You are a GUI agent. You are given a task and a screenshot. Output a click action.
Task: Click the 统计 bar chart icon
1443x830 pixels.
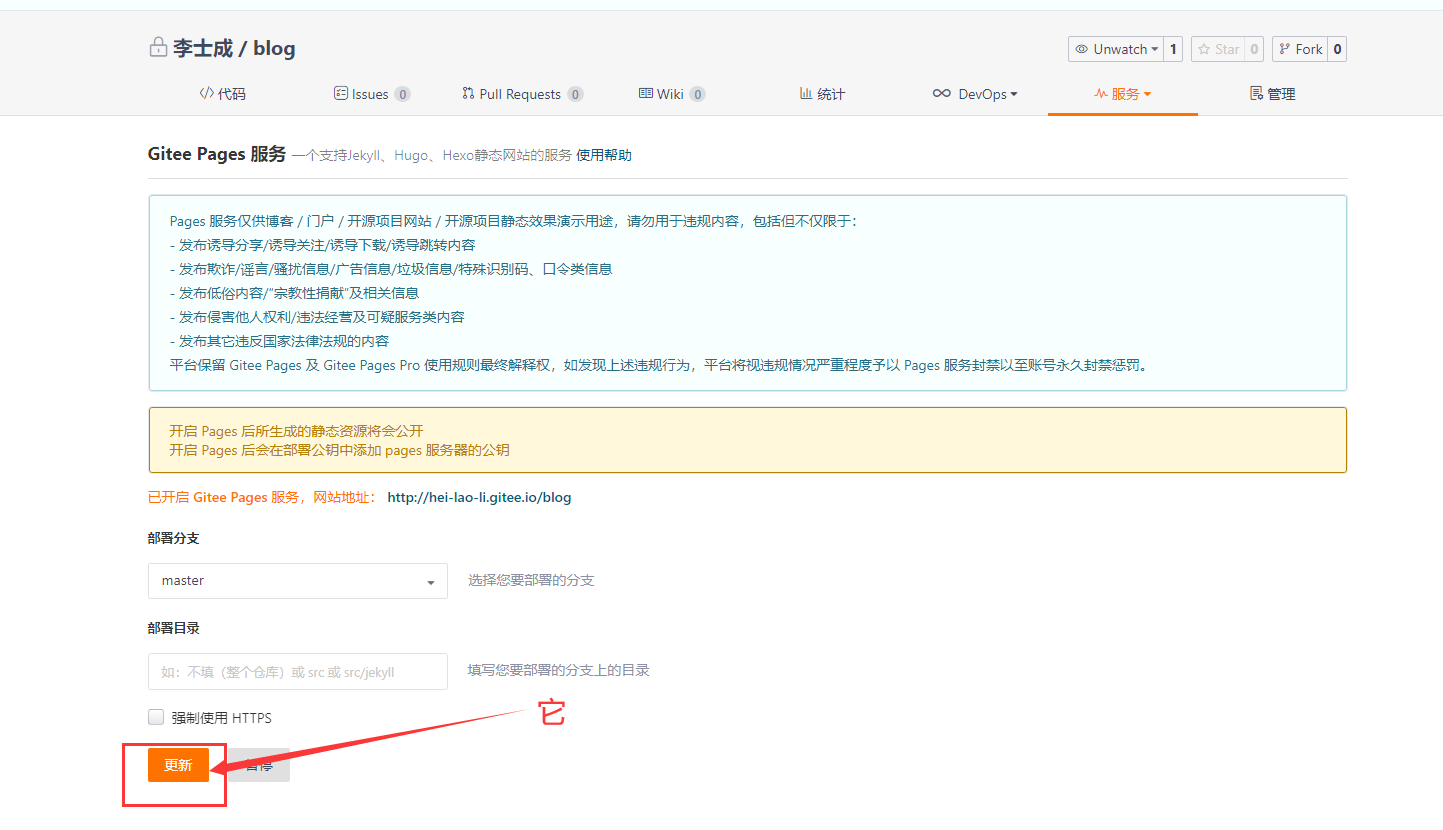(x=805, y=93)
